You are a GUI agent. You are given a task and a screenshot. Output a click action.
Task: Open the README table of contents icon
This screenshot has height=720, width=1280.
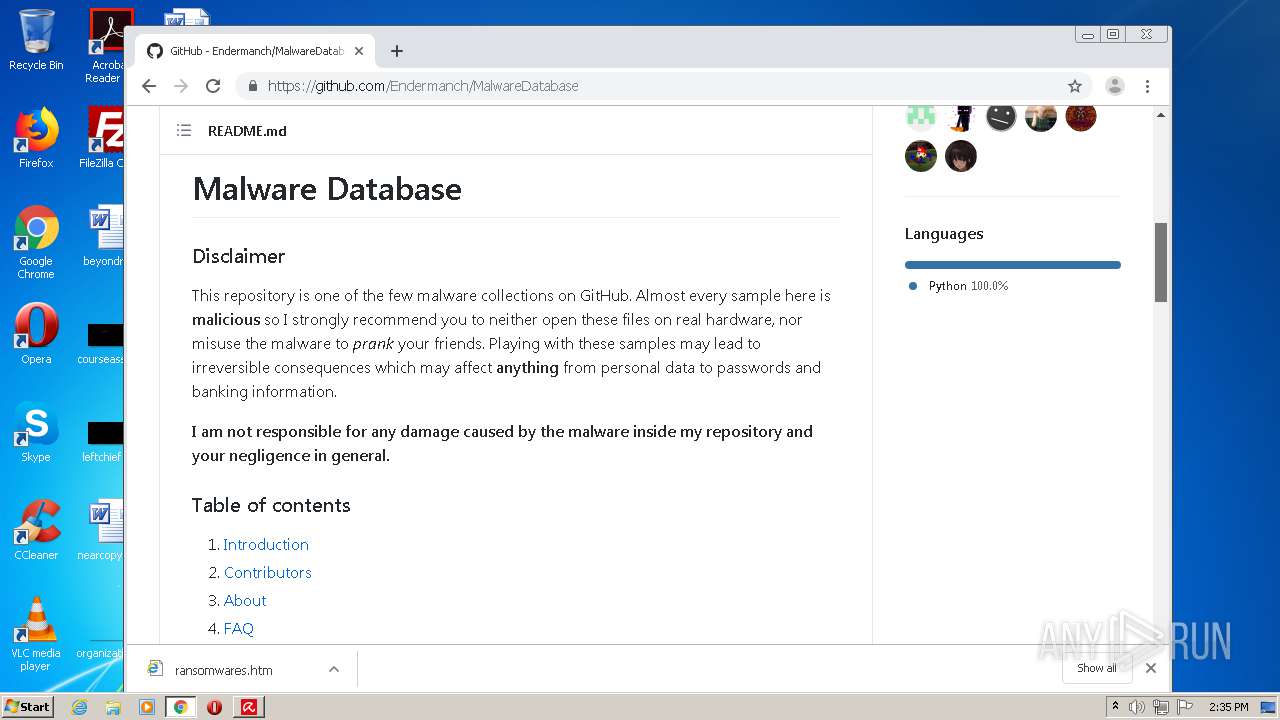[184, 130]
